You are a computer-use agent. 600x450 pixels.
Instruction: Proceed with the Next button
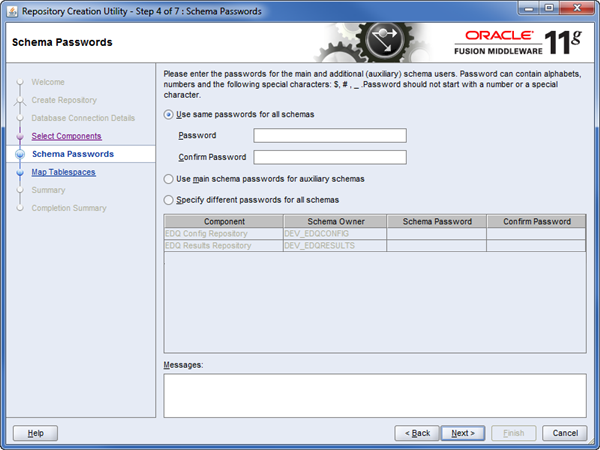click(x=463, y=433)
